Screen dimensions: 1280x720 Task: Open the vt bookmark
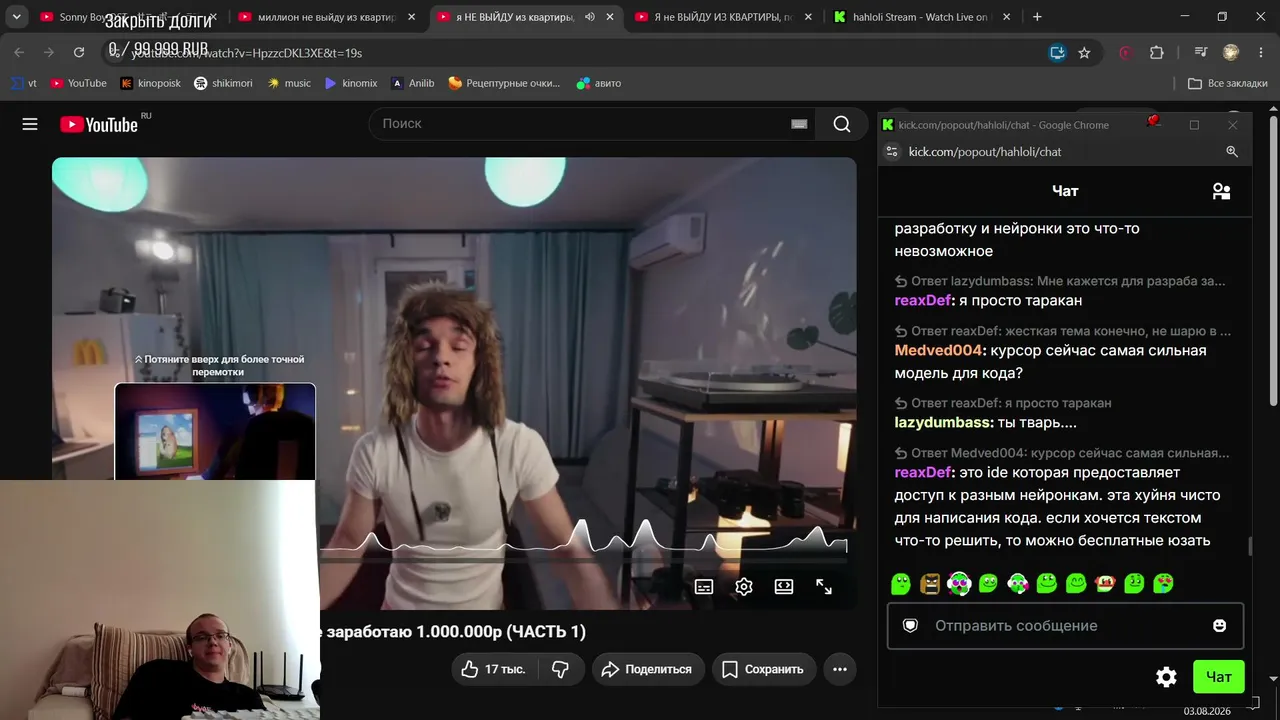(24, 83)
